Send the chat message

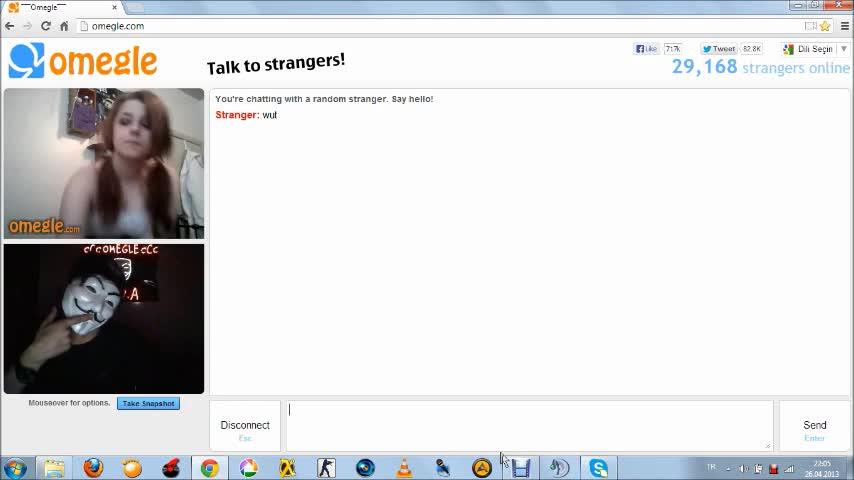click(x=814, y=426)
